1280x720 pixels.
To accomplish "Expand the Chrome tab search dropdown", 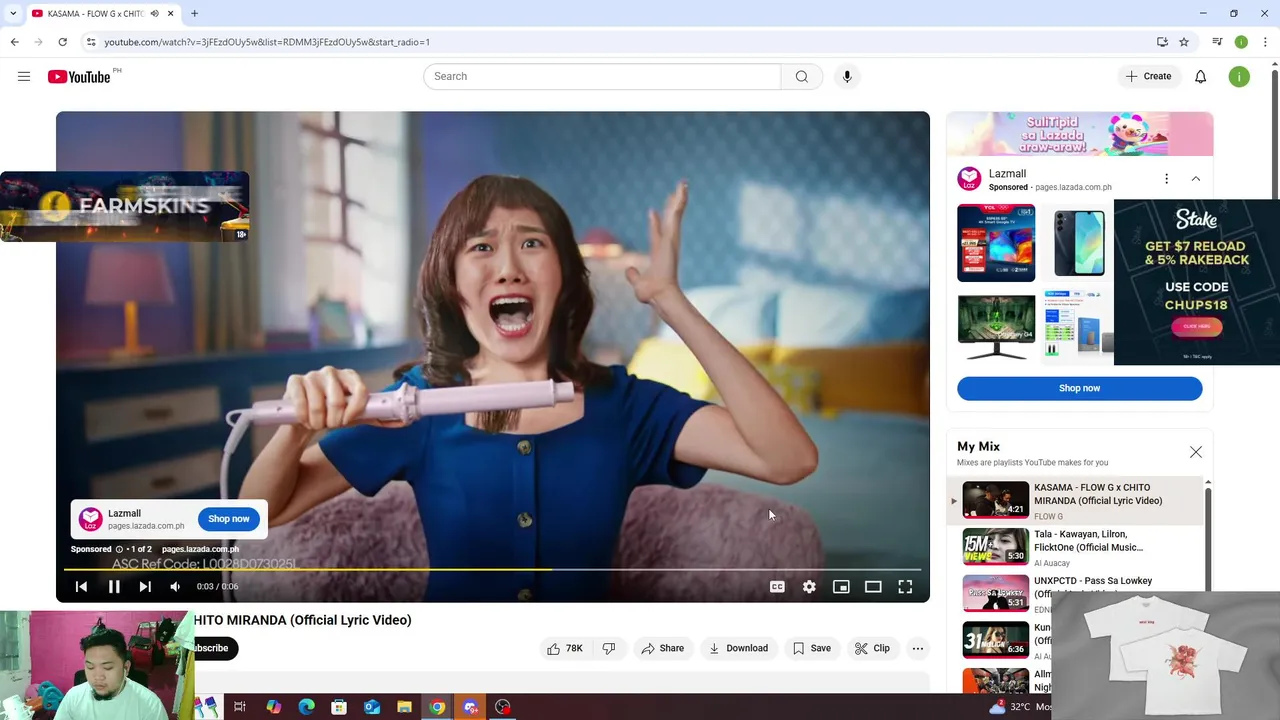I will (x=13, y=13).
